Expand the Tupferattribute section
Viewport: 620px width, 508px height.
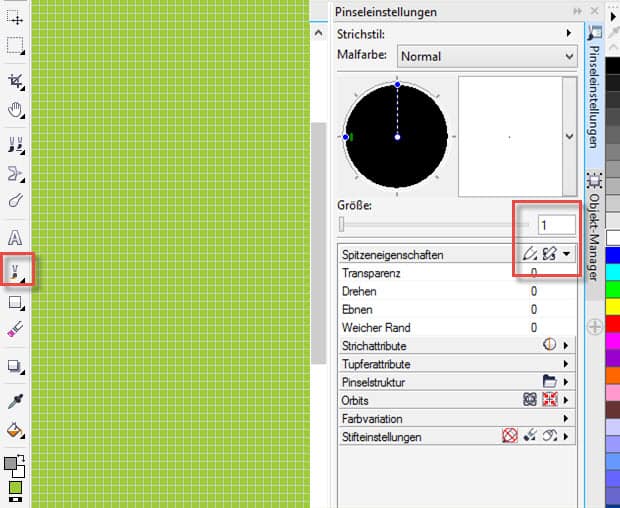tap(567, 364)
